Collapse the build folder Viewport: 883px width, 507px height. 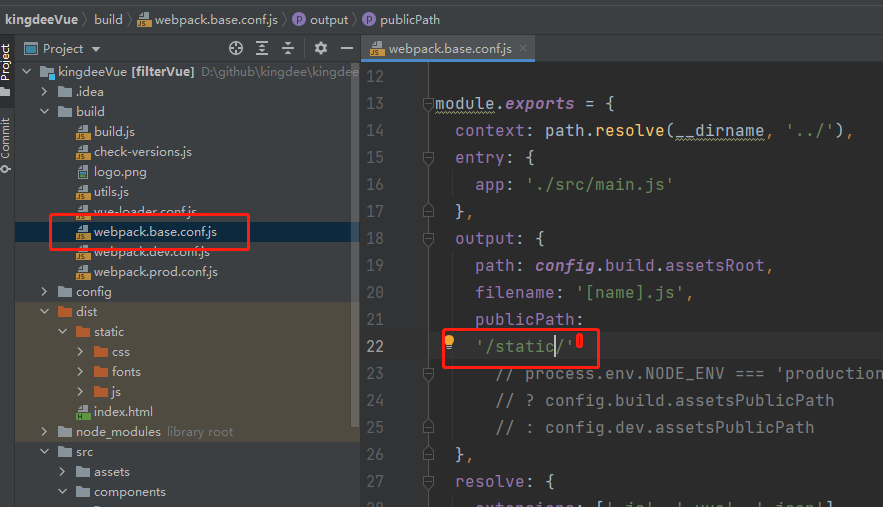[44, 112]
